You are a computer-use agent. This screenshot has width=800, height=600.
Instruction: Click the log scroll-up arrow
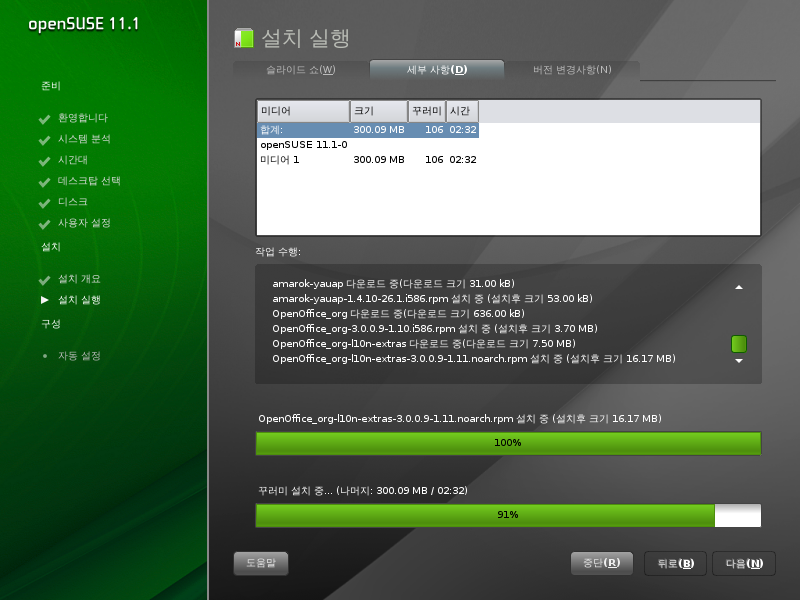(739, 287)
